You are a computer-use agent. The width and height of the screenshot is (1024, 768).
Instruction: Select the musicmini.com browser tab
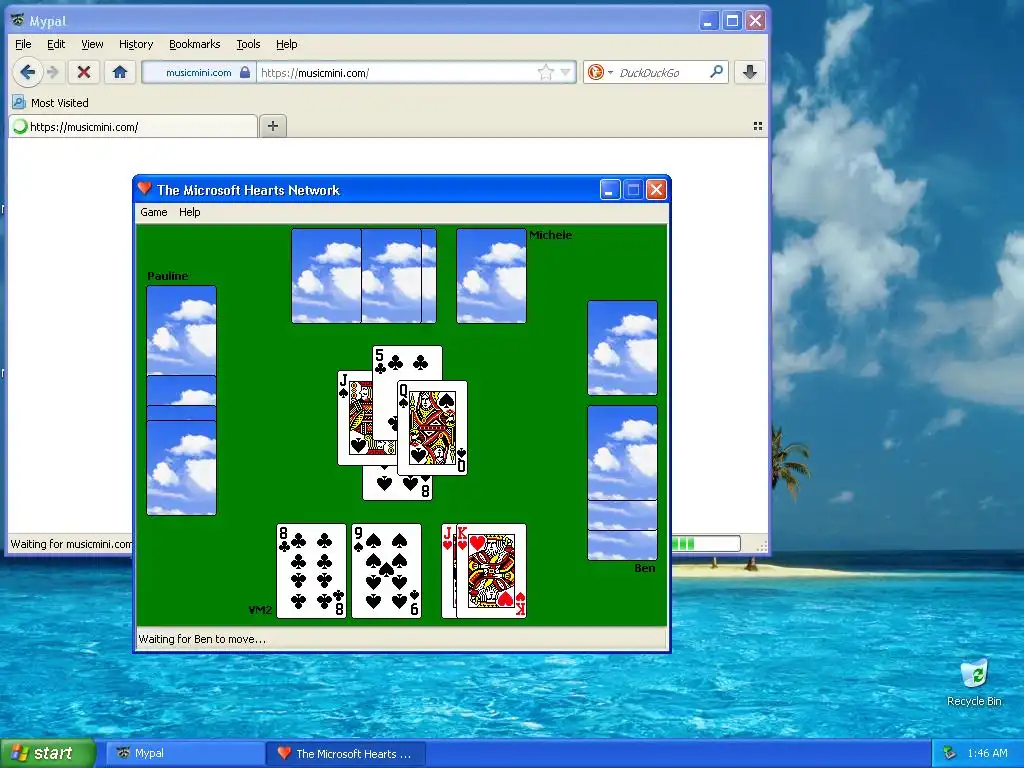pyautogui.click(x=133, y=127)
